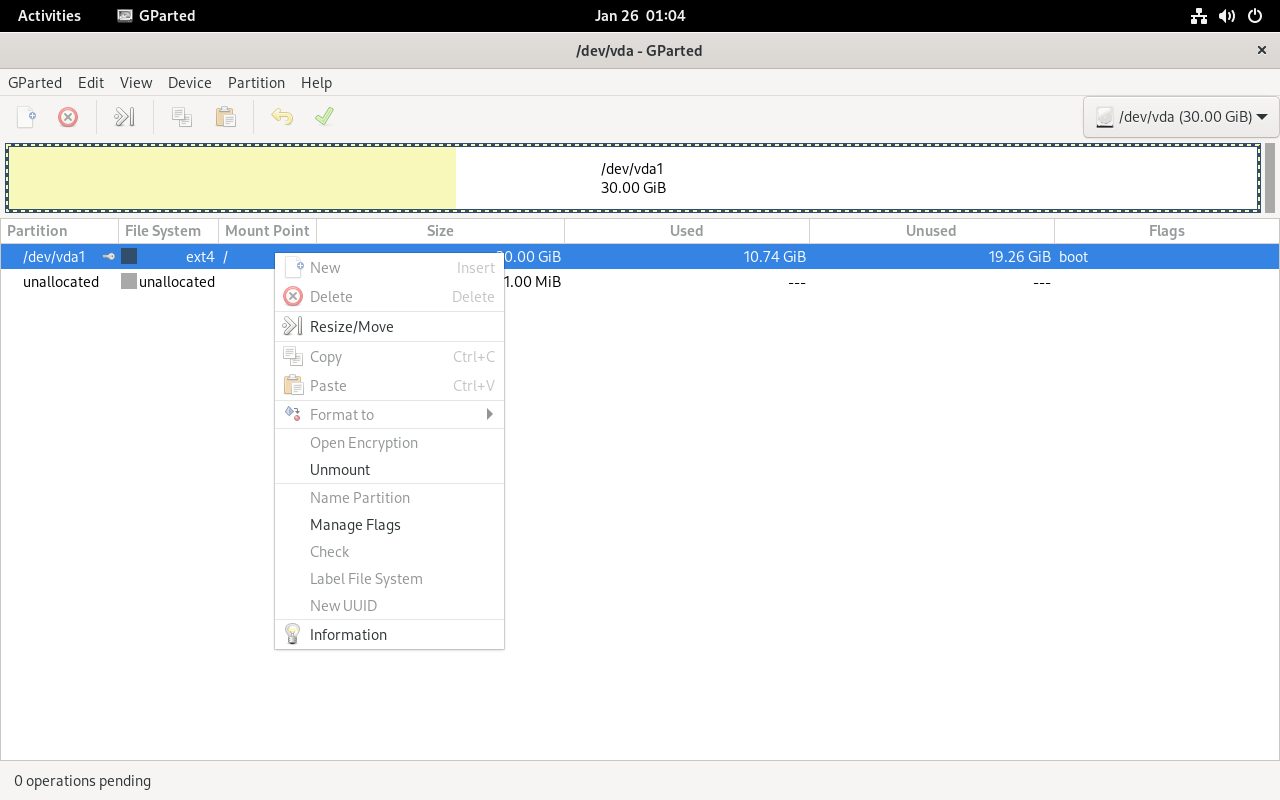This screenshot has height=800, width=1280.
Task: Choose Manage Flags from context menu
Action: (x=355, y=525)
